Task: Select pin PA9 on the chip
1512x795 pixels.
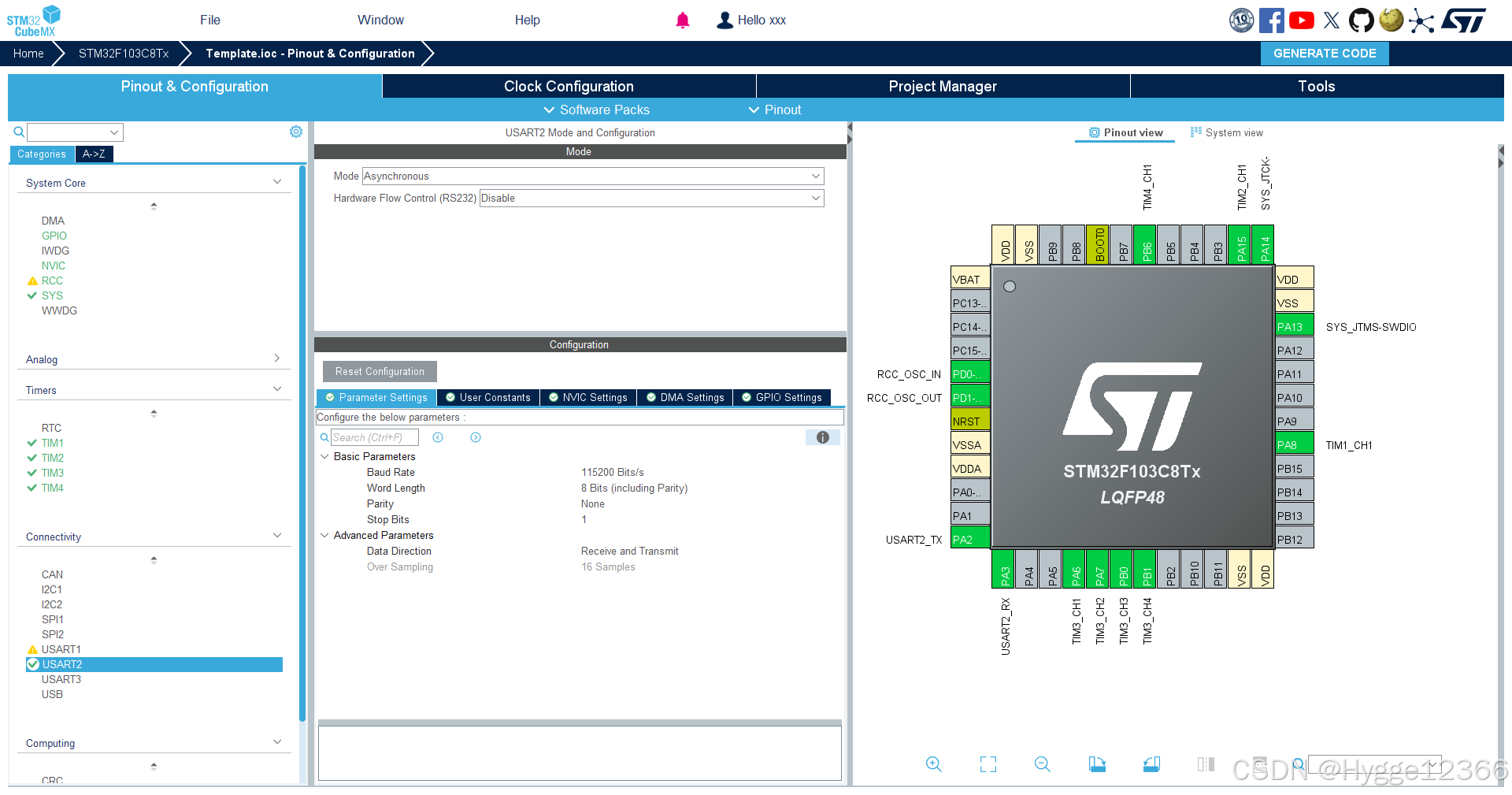Action: tap(1295, 421)
